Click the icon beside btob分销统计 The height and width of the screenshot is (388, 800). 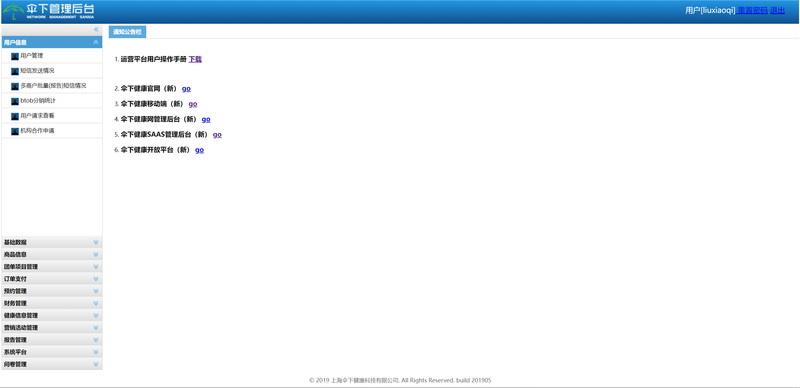click(15, 101)
